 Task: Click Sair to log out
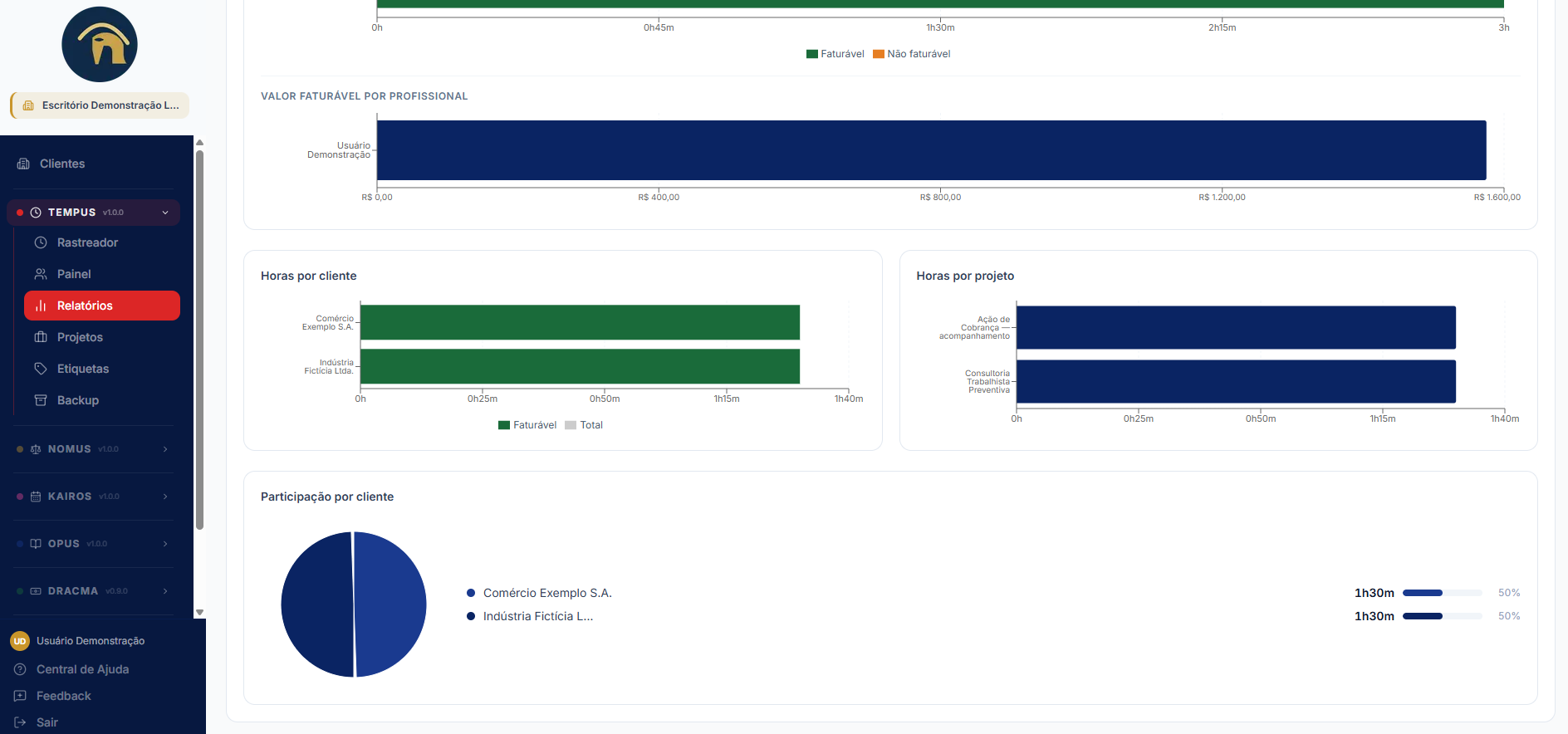pos(47,722)
